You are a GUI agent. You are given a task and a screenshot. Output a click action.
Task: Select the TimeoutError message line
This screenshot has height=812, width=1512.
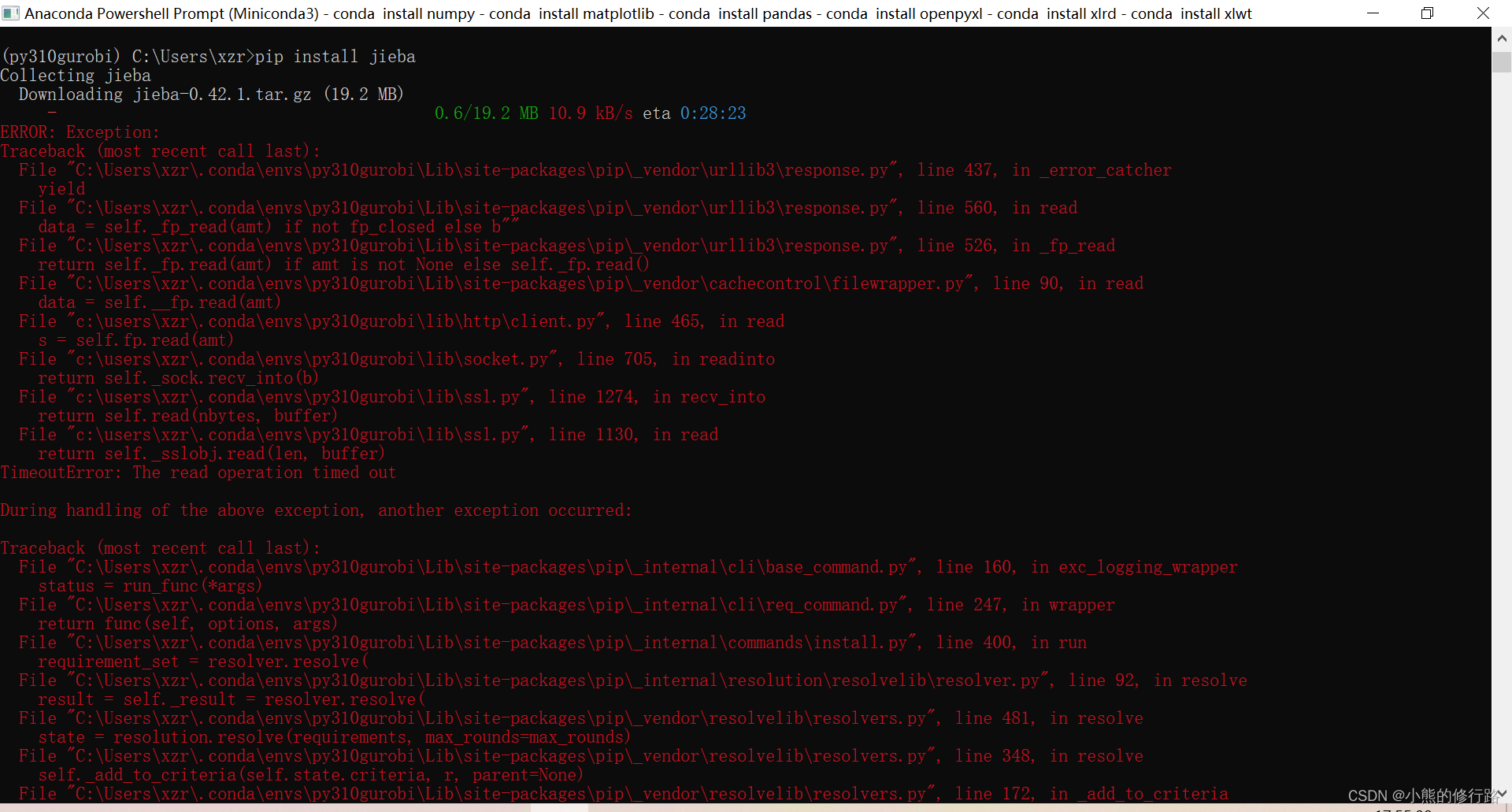198,473
